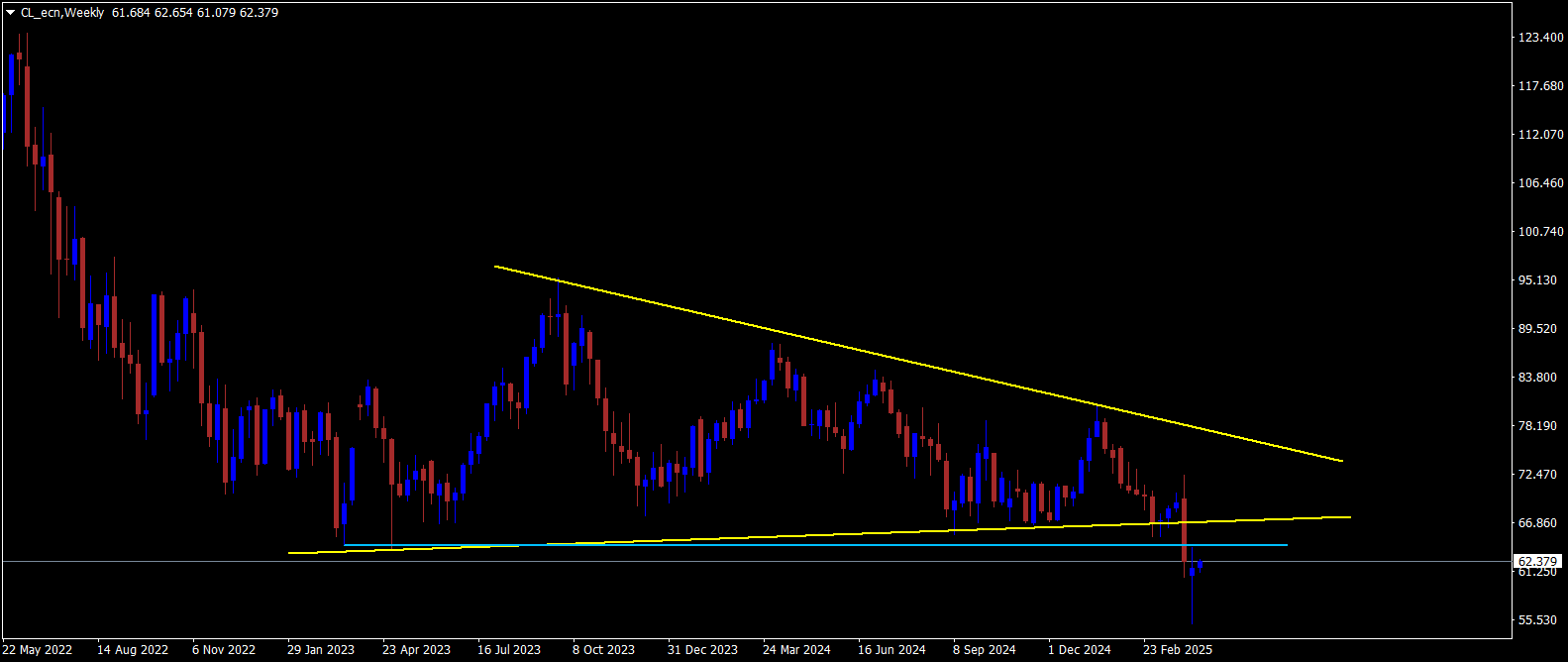The image size is (1568, 662).
Task: Click the 8 Oct 2023 date label
Action: tap(603, 650)
